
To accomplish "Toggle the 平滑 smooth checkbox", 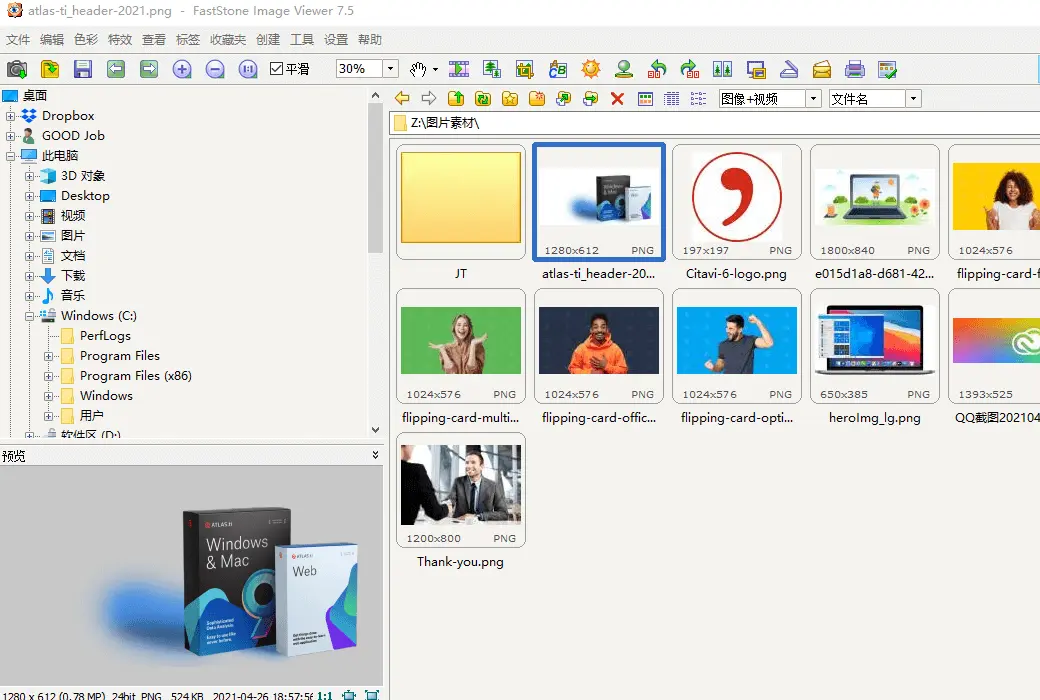I will coord(277,68).
